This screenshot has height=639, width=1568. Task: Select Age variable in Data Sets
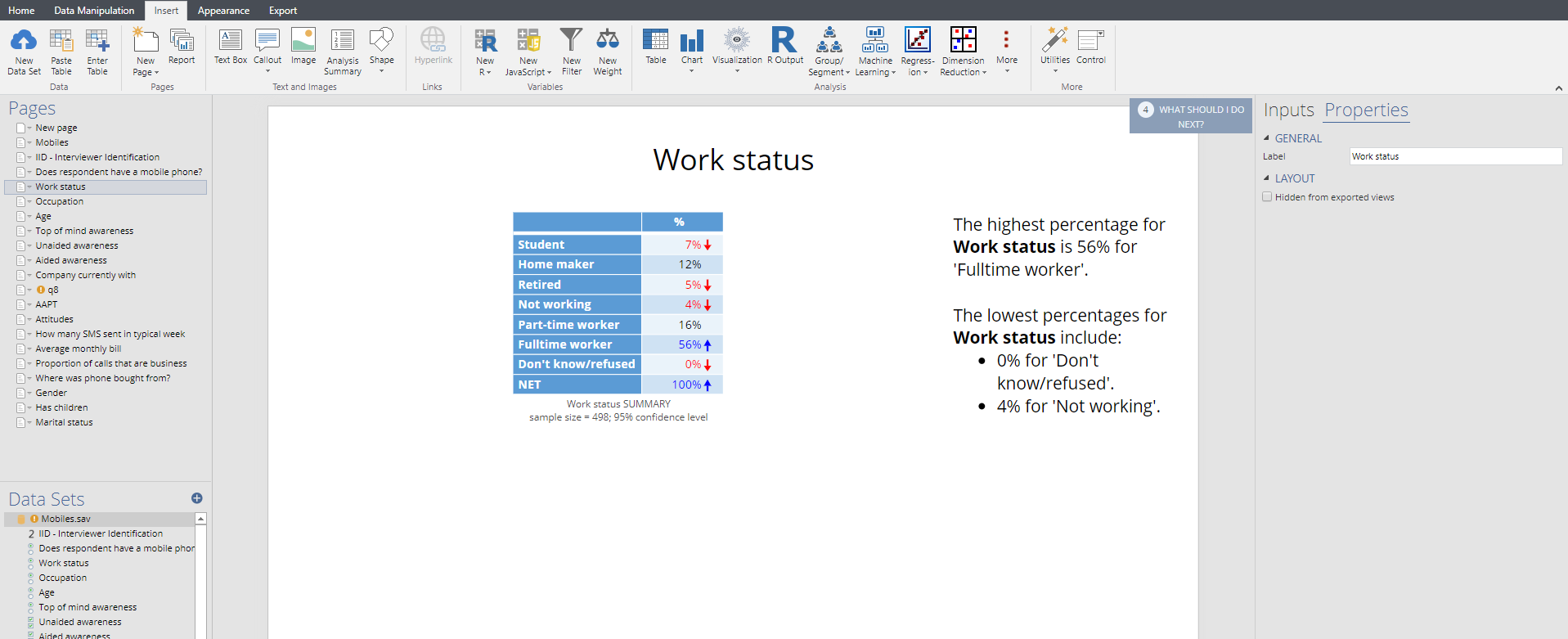(47, 592)
